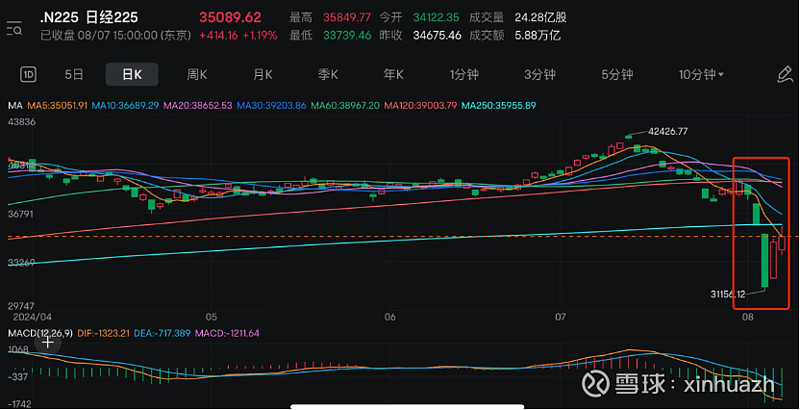Select the 1D chart view icon

[x=28, y=75]
